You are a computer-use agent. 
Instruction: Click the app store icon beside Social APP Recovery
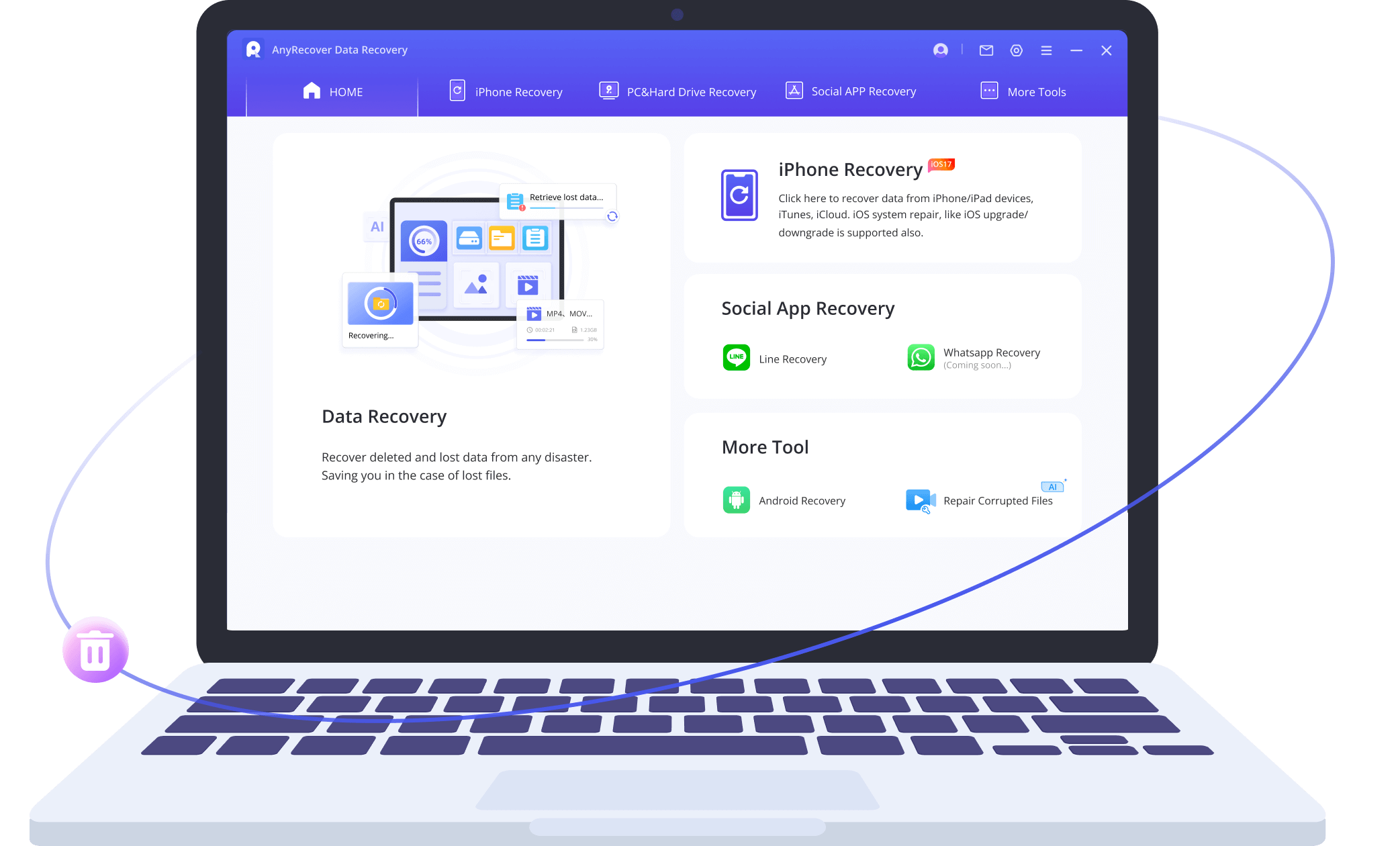click(x=794, y=91)
